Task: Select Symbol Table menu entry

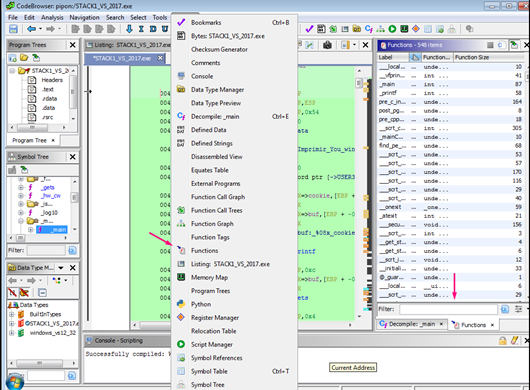Action: [234, 371]
